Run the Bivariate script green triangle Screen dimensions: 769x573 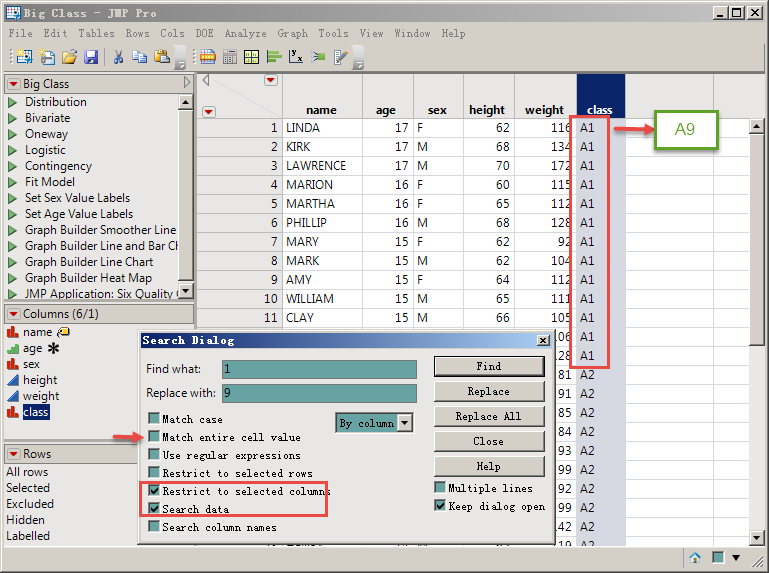pyautogui.click(x=13, y=118)
